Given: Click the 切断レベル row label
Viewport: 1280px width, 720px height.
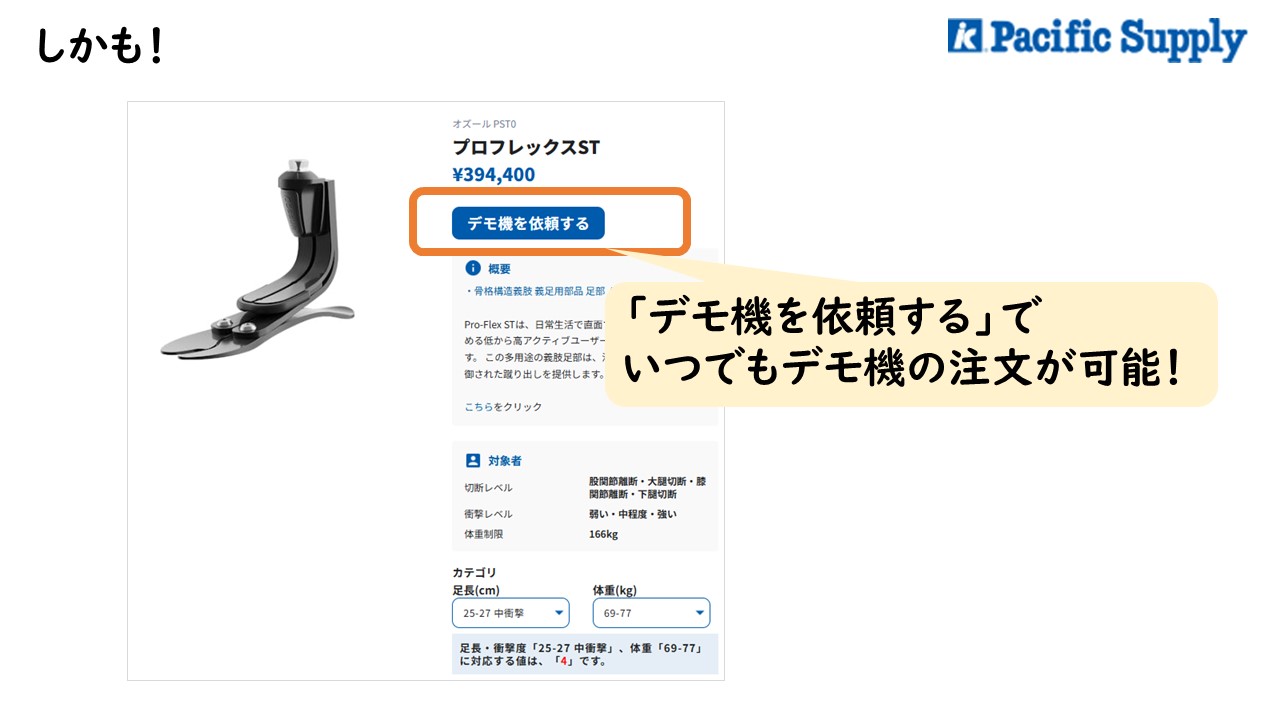Looking at the screenshot, I should pyautogui.click(x=488, y=488).
